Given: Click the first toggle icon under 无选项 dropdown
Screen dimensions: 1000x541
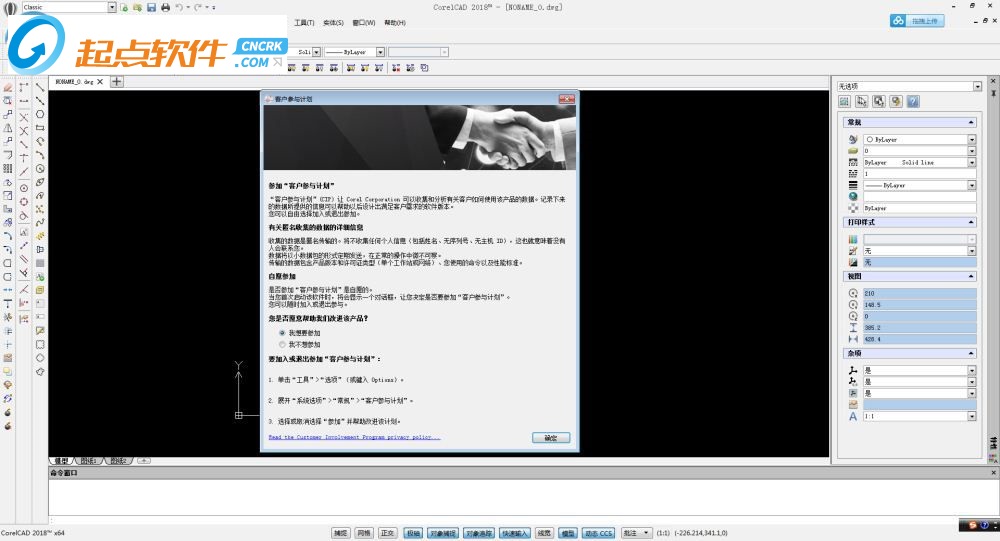Looking at the screenshot, I should coord(844,101).
